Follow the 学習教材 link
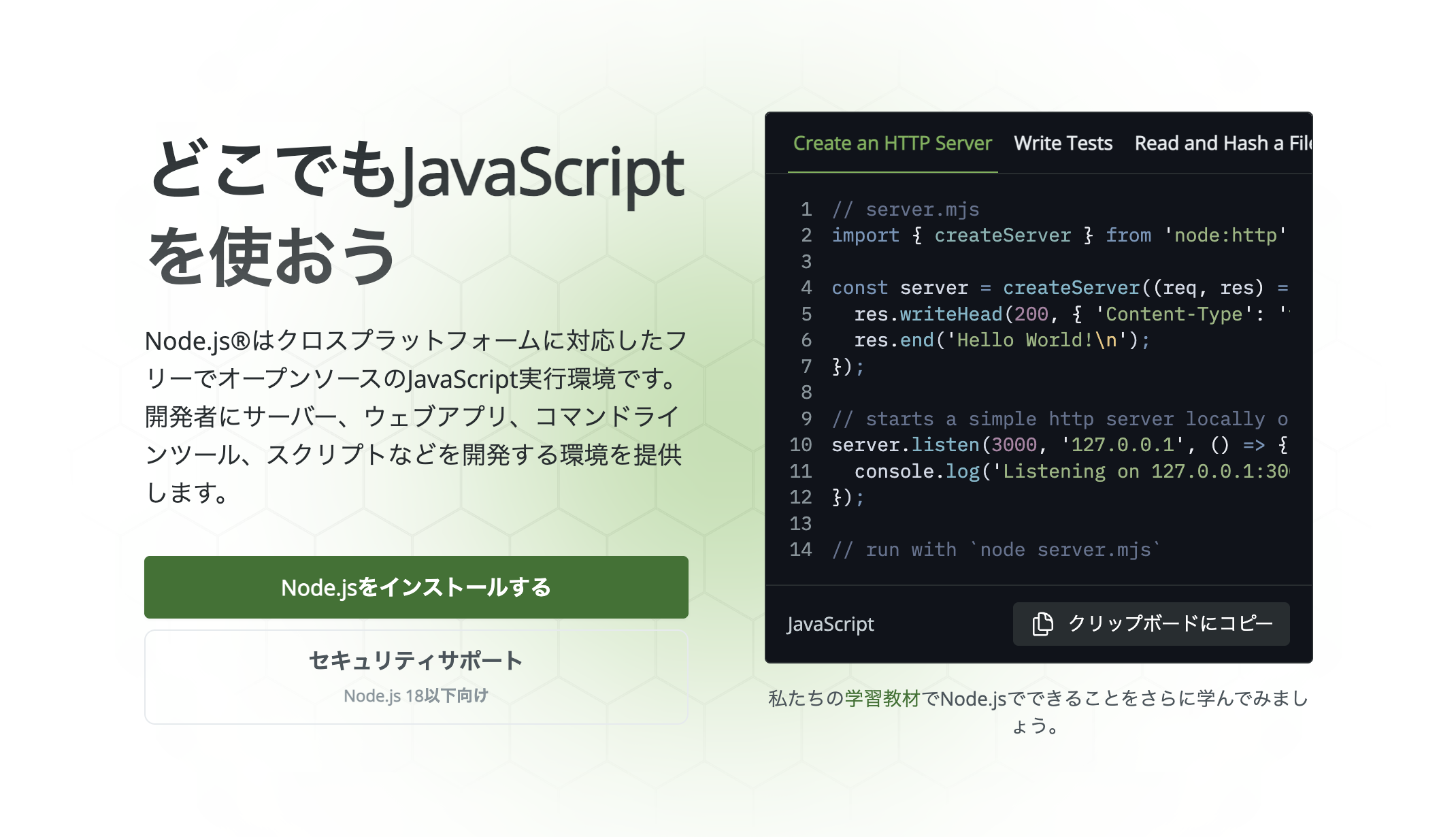Viewport: 1456px width, 837px height. pos(882,698)
